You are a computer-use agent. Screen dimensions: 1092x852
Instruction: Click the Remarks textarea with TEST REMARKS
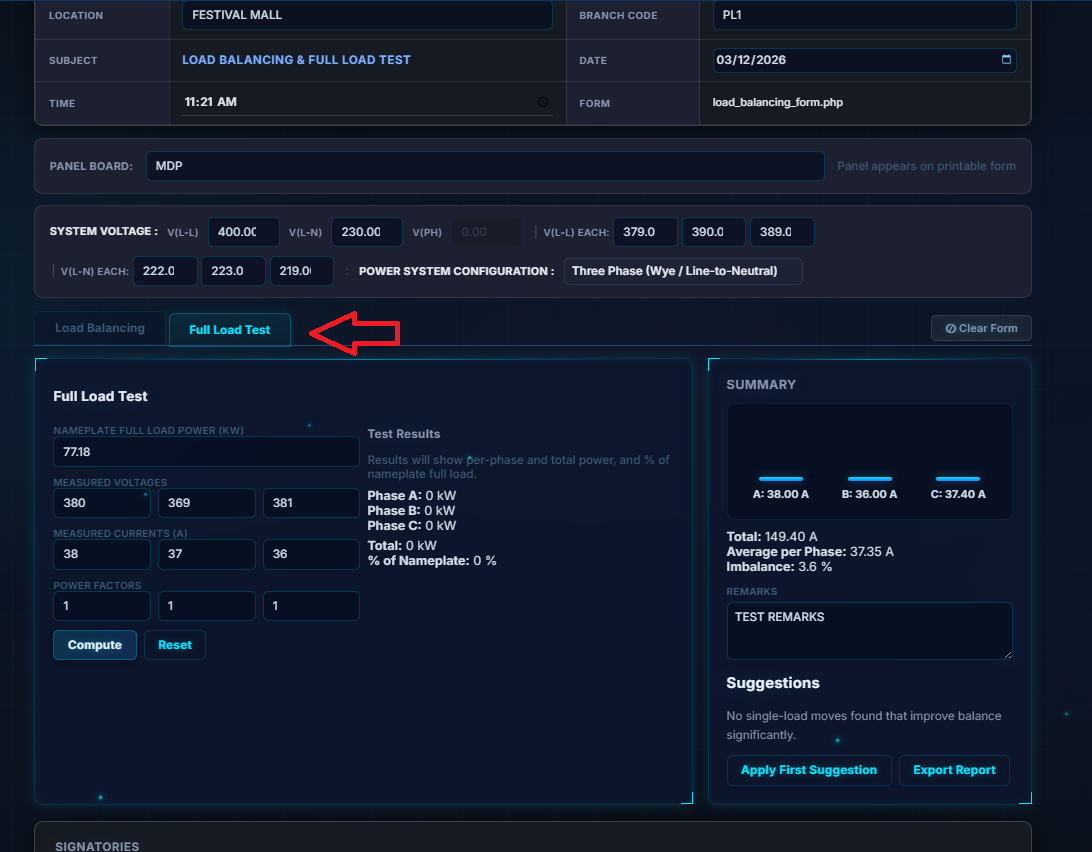(x=868, y=630)
